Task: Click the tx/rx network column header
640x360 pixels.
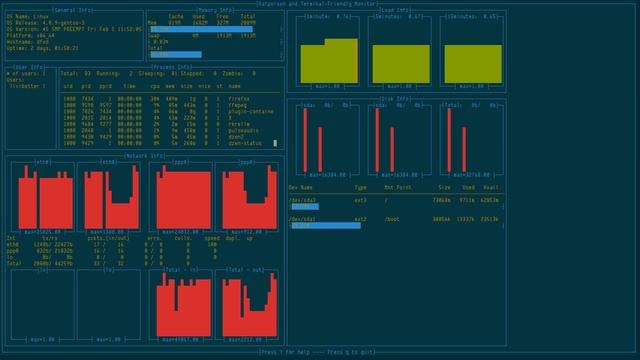Action: tap(50, 238)
